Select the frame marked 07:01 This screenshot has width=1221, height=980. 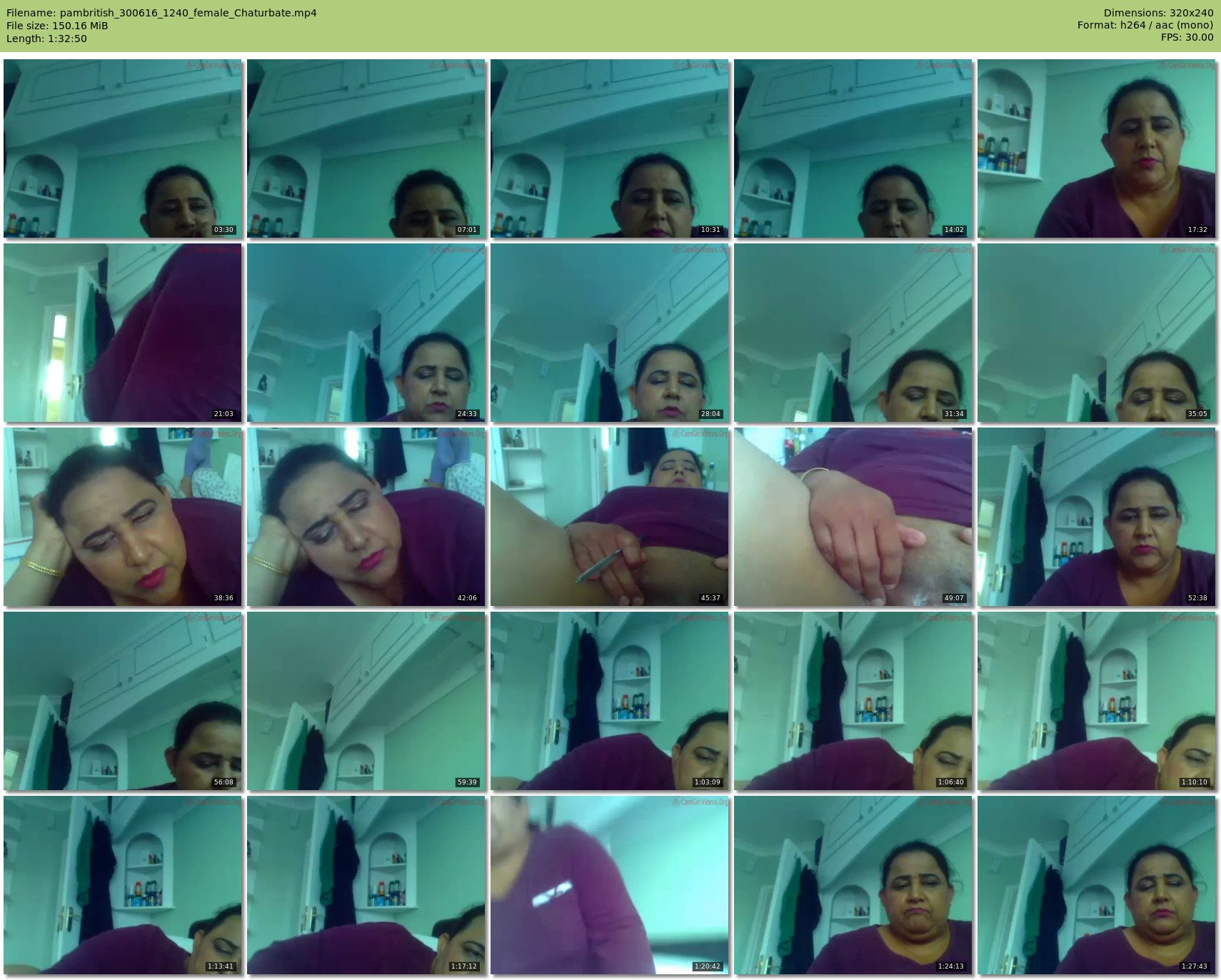click(366, 148)
